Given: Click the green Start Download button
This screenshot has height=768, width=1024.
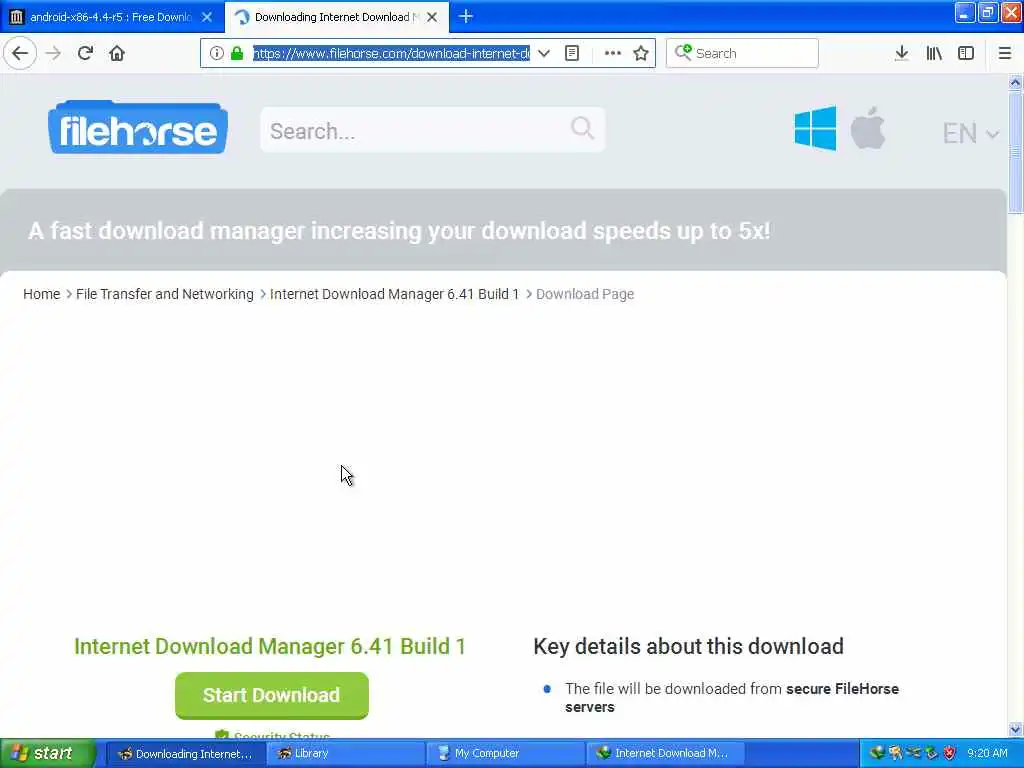Looking at the screenshot, I should (x=272, y=696).
